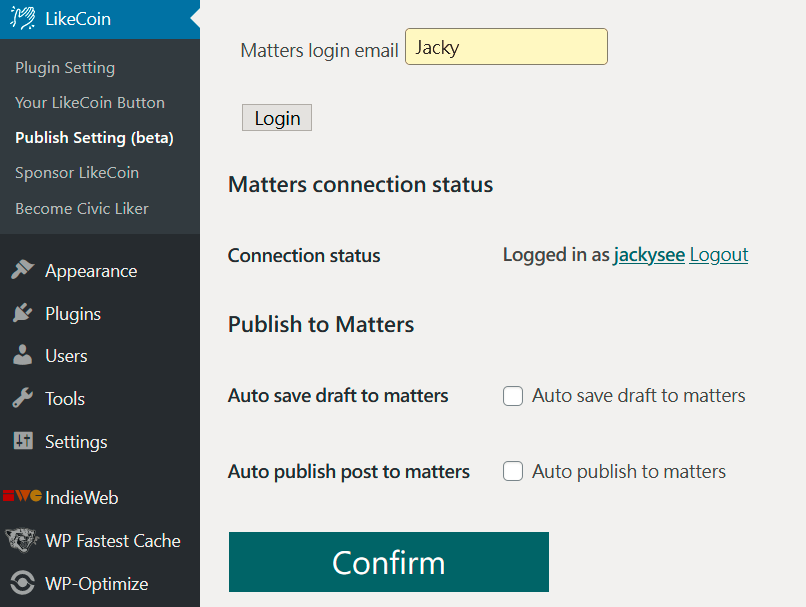Click the Tools wrench icon
The image size is (806, 607).
(23, 398)
